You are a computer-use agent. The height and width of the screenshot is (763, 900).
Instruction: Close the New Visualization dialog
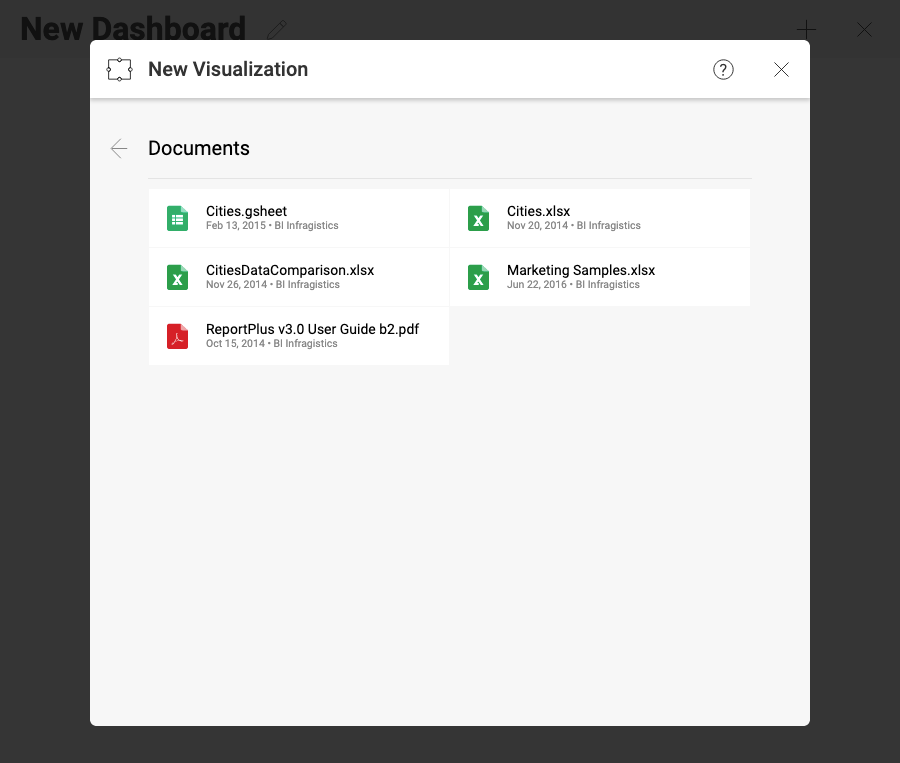[x=781, y=69]
